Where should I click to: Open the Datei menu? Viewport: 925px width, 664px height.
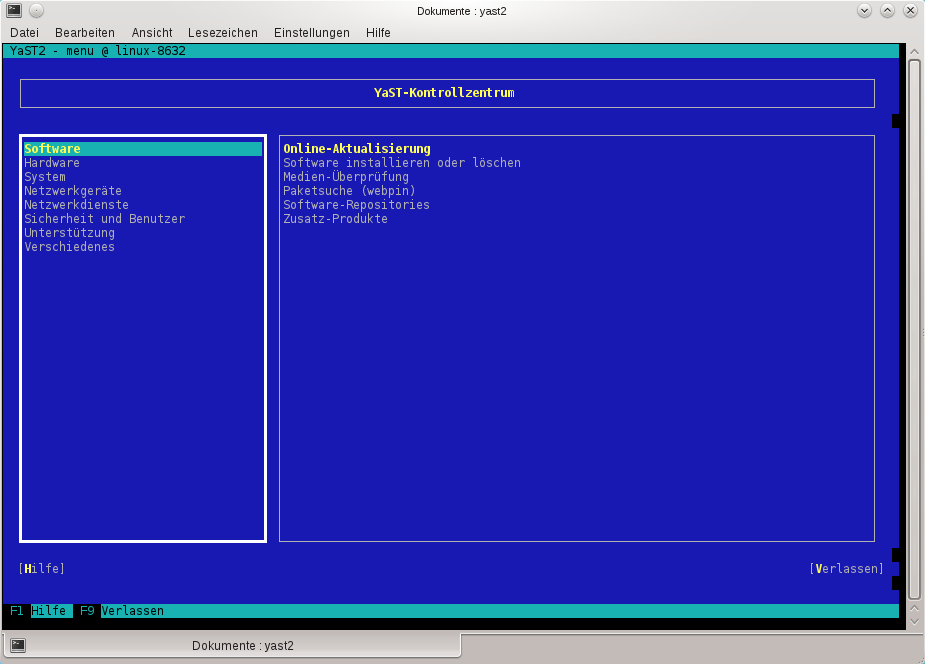click(24, 33)
